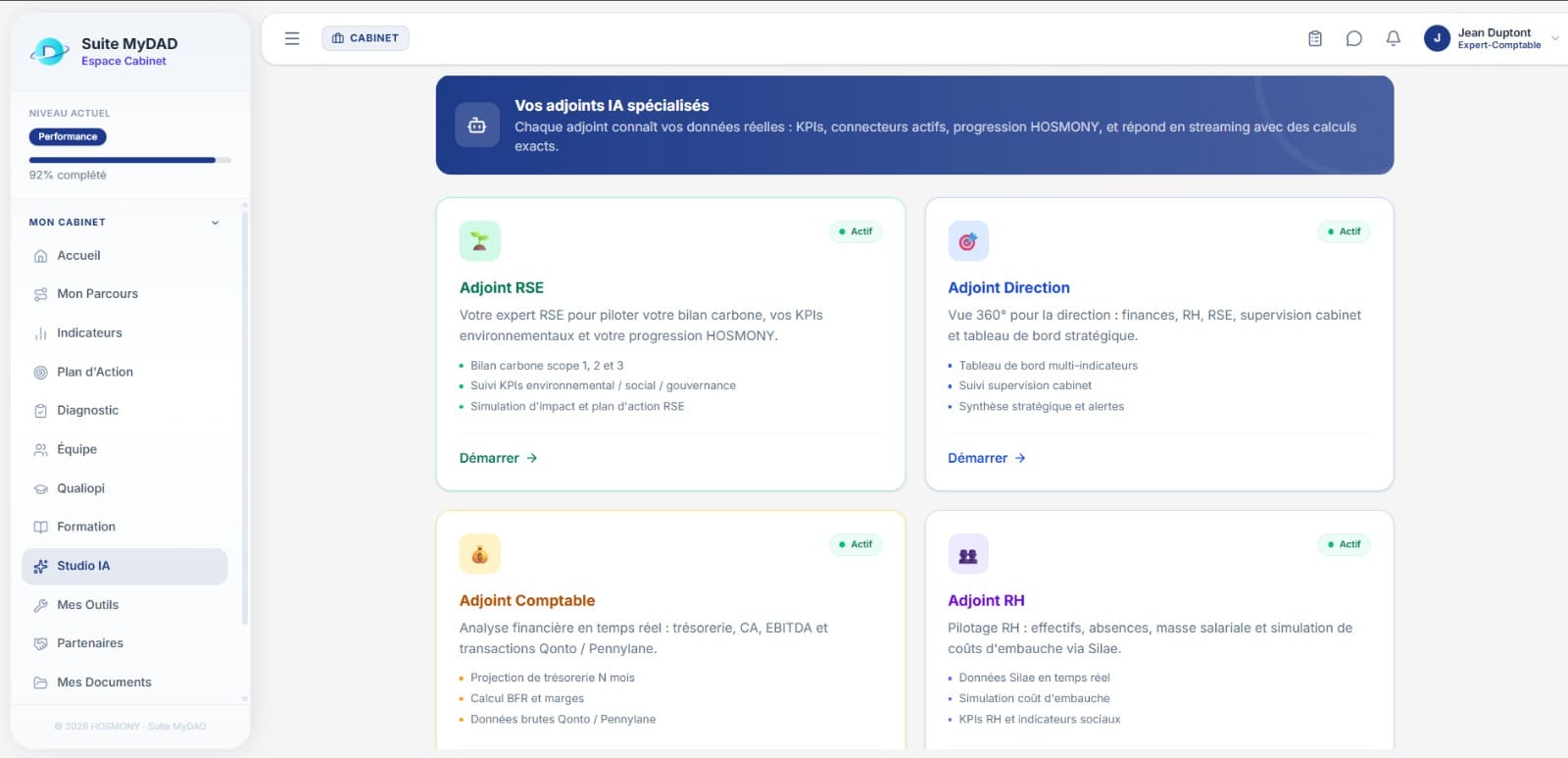Click the Qualiopi graduation cap icon
1568x758 pixels.
40,488
